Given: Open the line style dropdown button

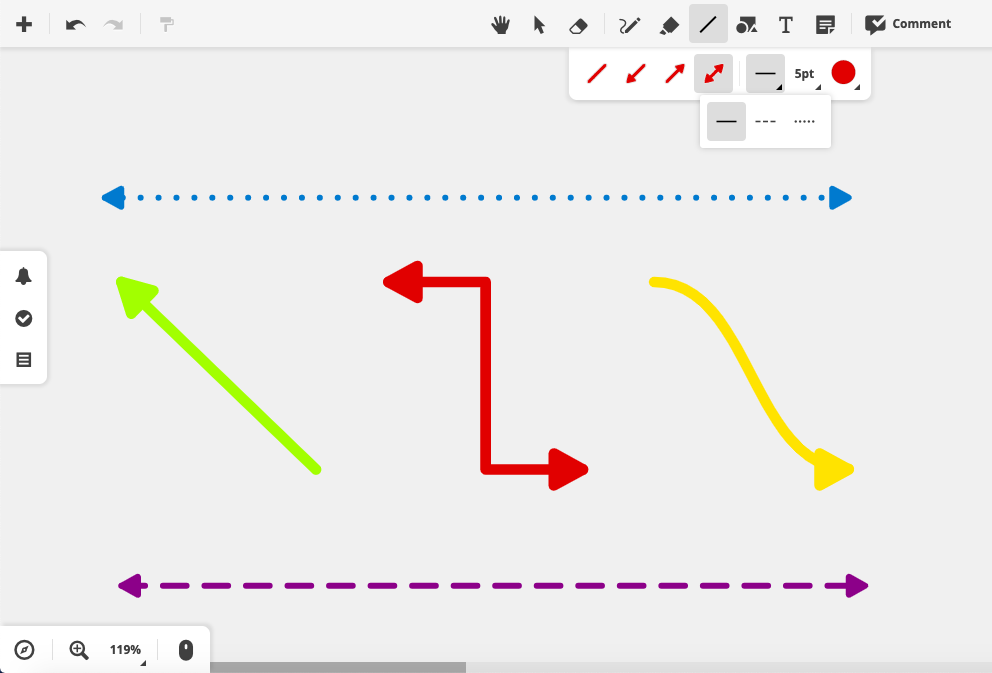Looking at the screenshot, I should (x=766, y=73).
